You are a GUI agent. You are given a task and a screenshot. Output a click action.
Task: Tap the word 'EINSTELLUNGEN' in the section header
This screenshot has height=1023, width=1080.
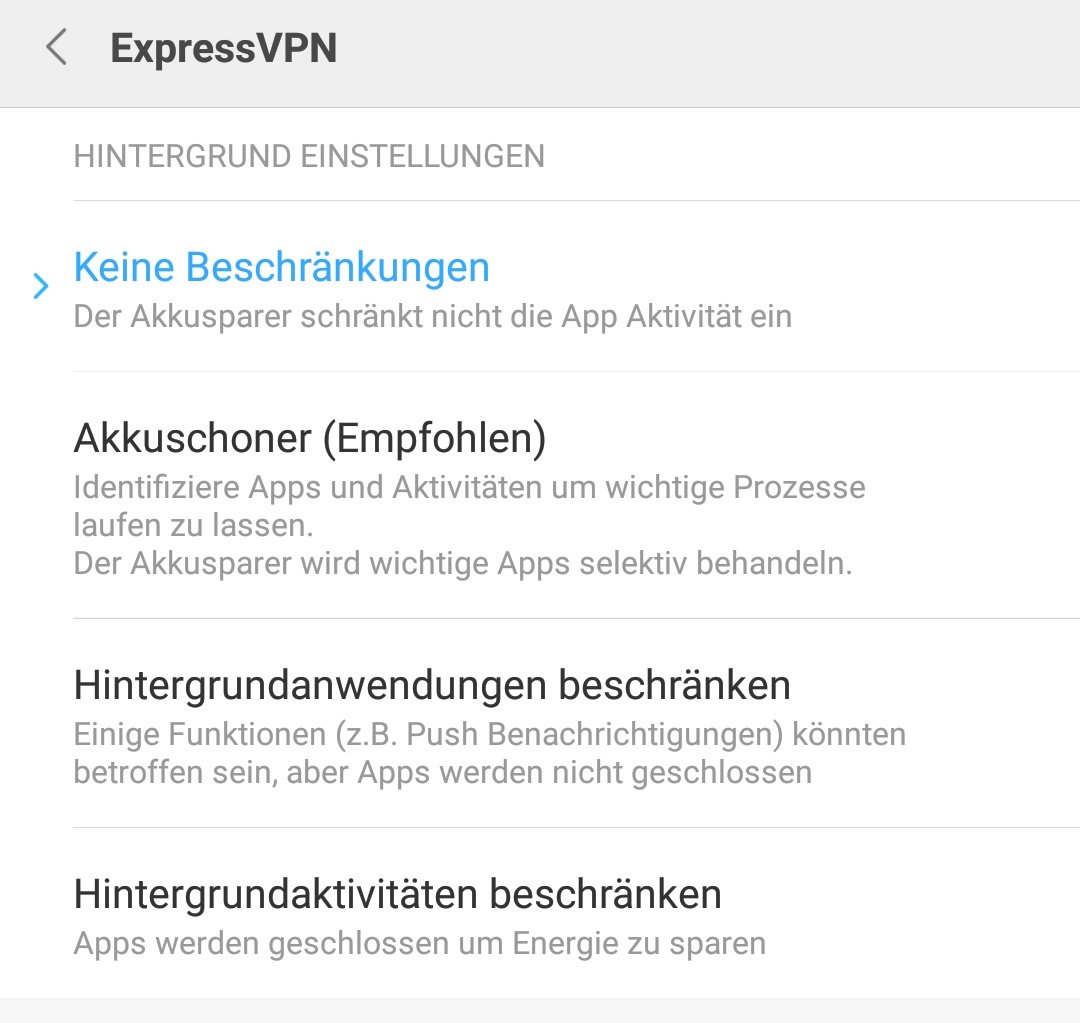click(423, 156)
